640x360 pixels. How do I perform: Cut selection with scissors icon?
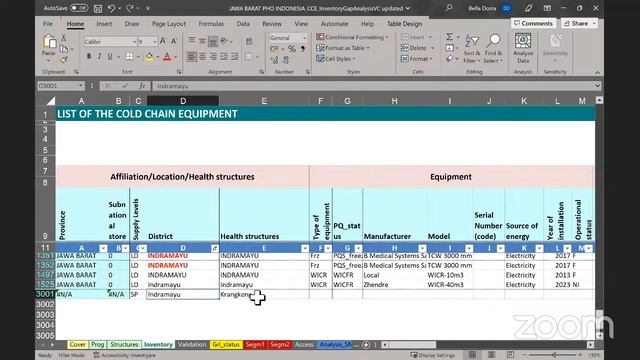(64, 38)
